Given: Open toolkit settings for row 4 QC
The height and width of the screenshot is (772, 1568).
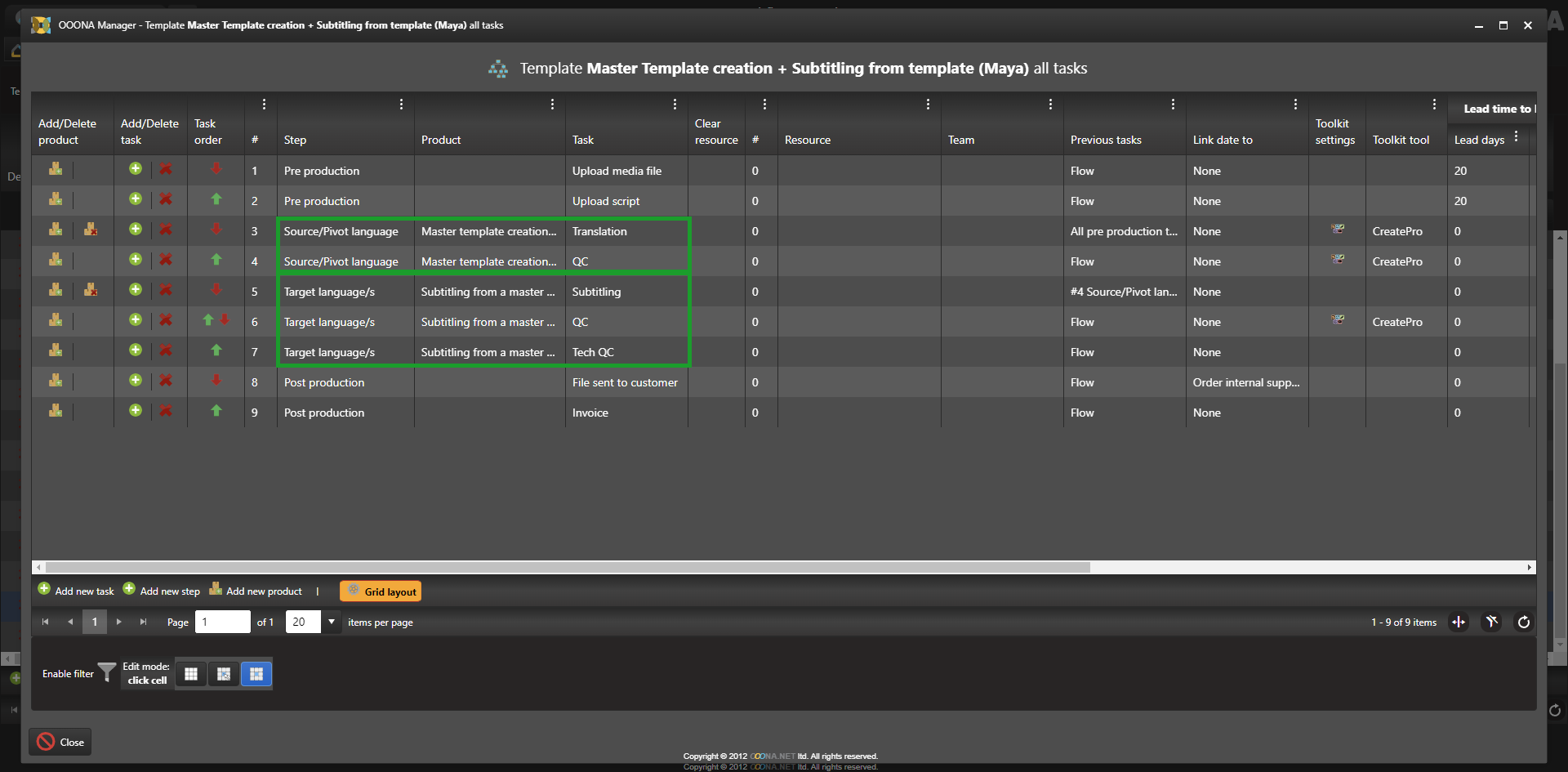Looking at the screenshot, I should [1338, 260].
